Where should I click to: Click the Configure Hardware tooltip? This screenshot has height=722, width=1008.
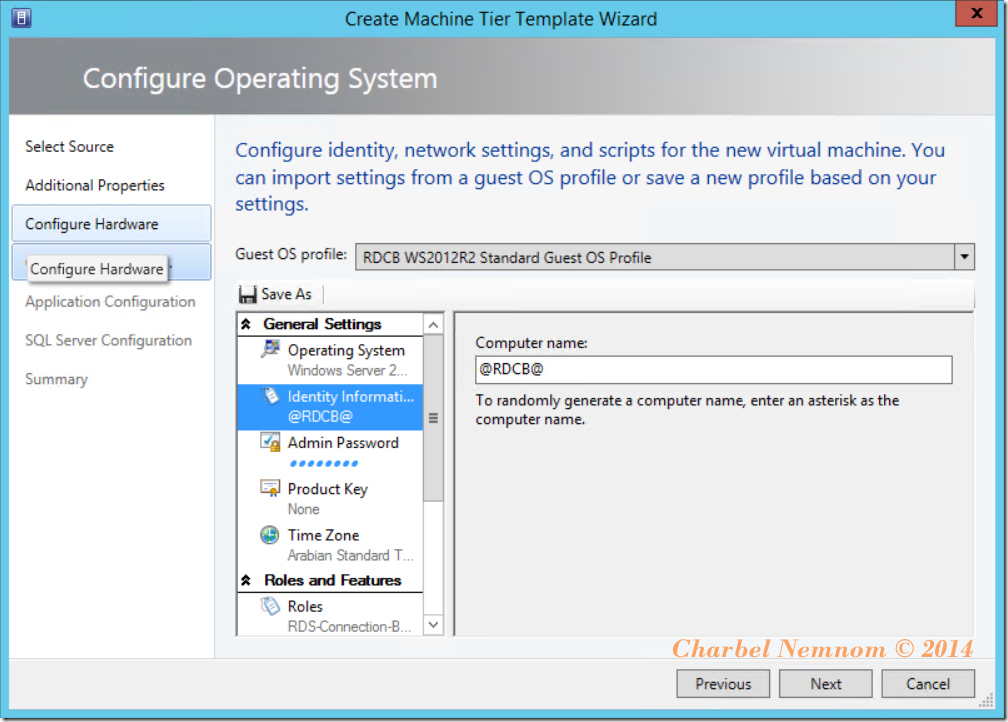pos(97,269)
